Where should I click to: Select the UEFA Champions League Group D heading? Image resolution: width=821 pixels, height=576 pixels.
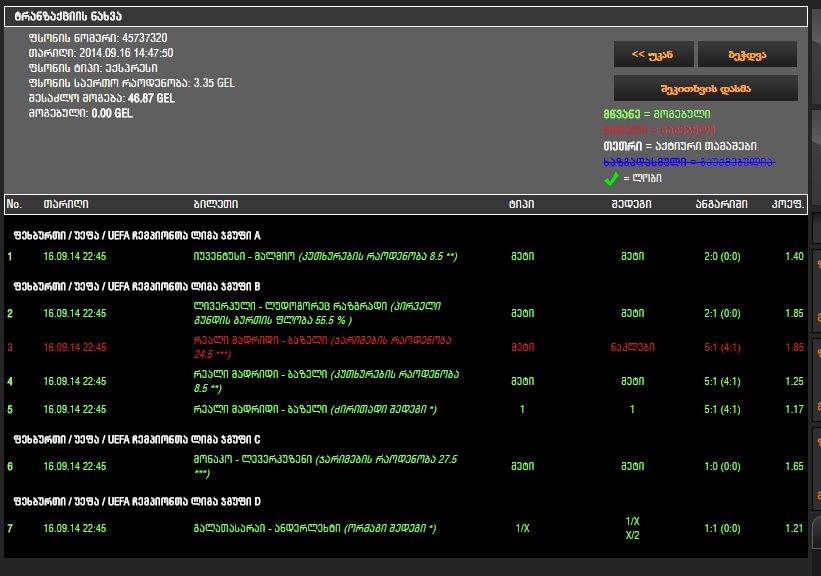click(x=135, y=501)
